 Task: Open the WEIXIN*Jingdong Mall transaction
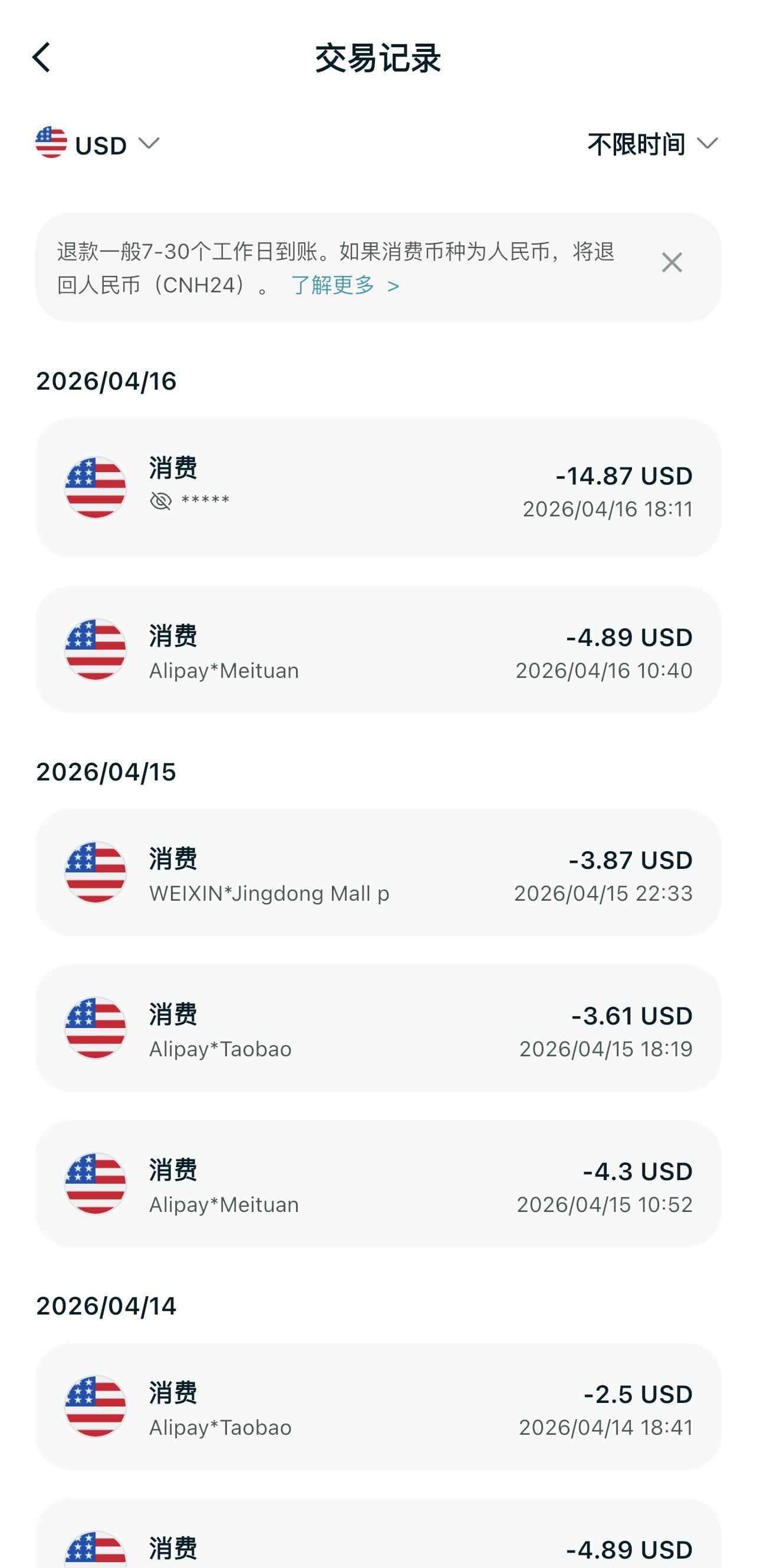click(x=377, y=872)
